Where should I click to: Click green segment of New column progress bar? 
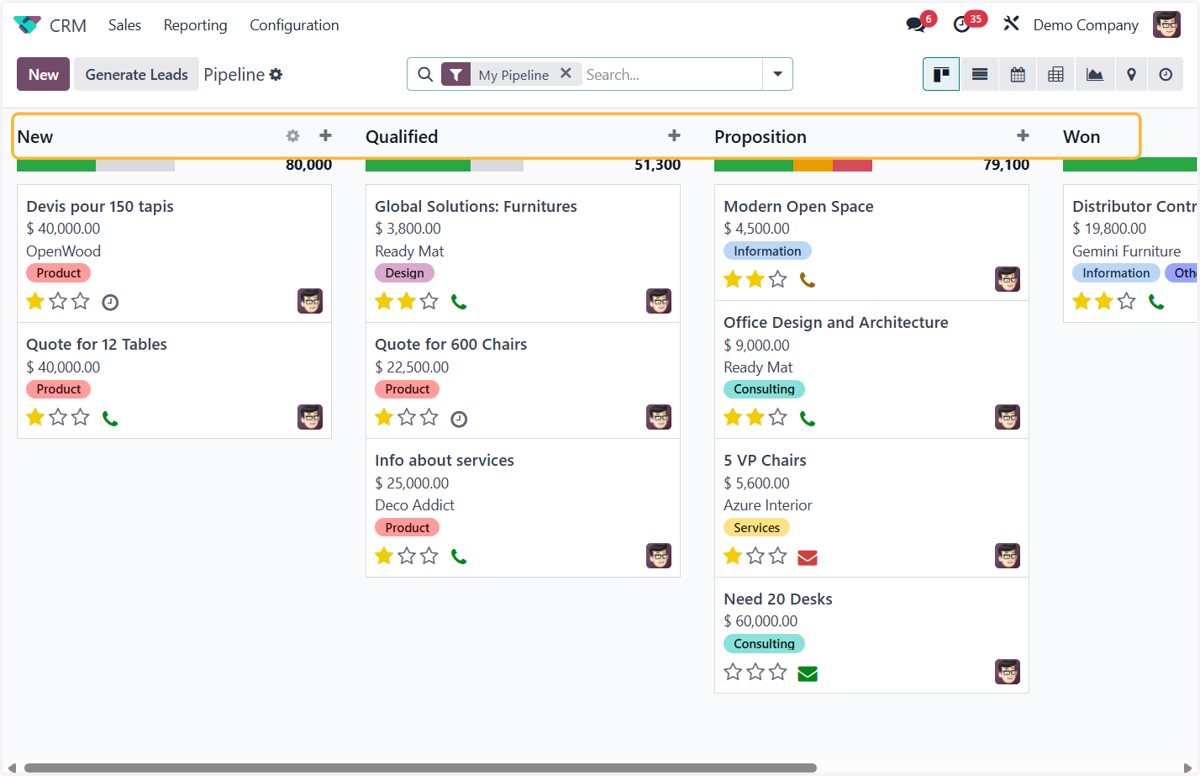tap(56, 165)
